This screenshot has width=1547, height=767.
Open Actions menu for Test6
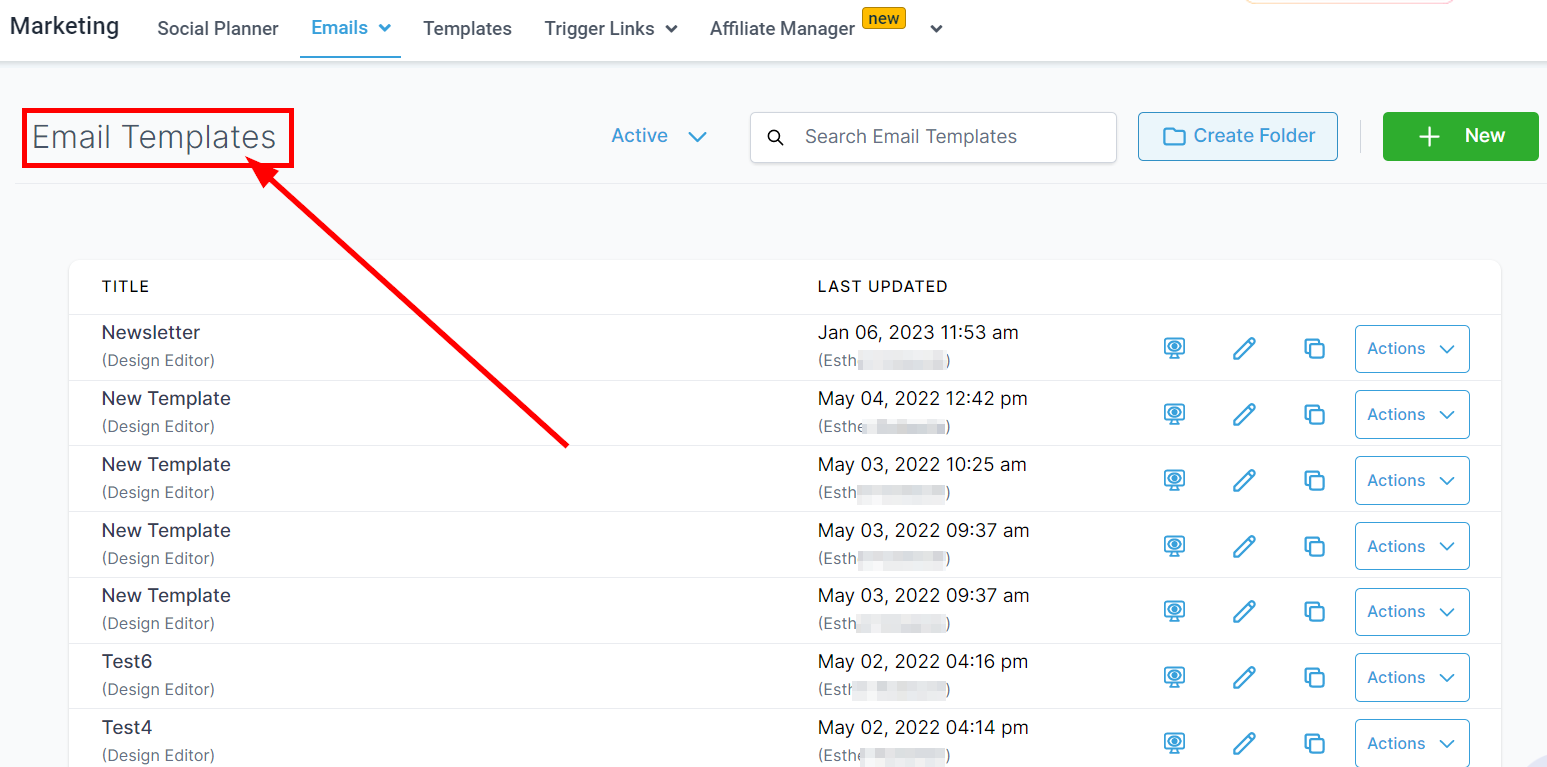(1411, 678)
